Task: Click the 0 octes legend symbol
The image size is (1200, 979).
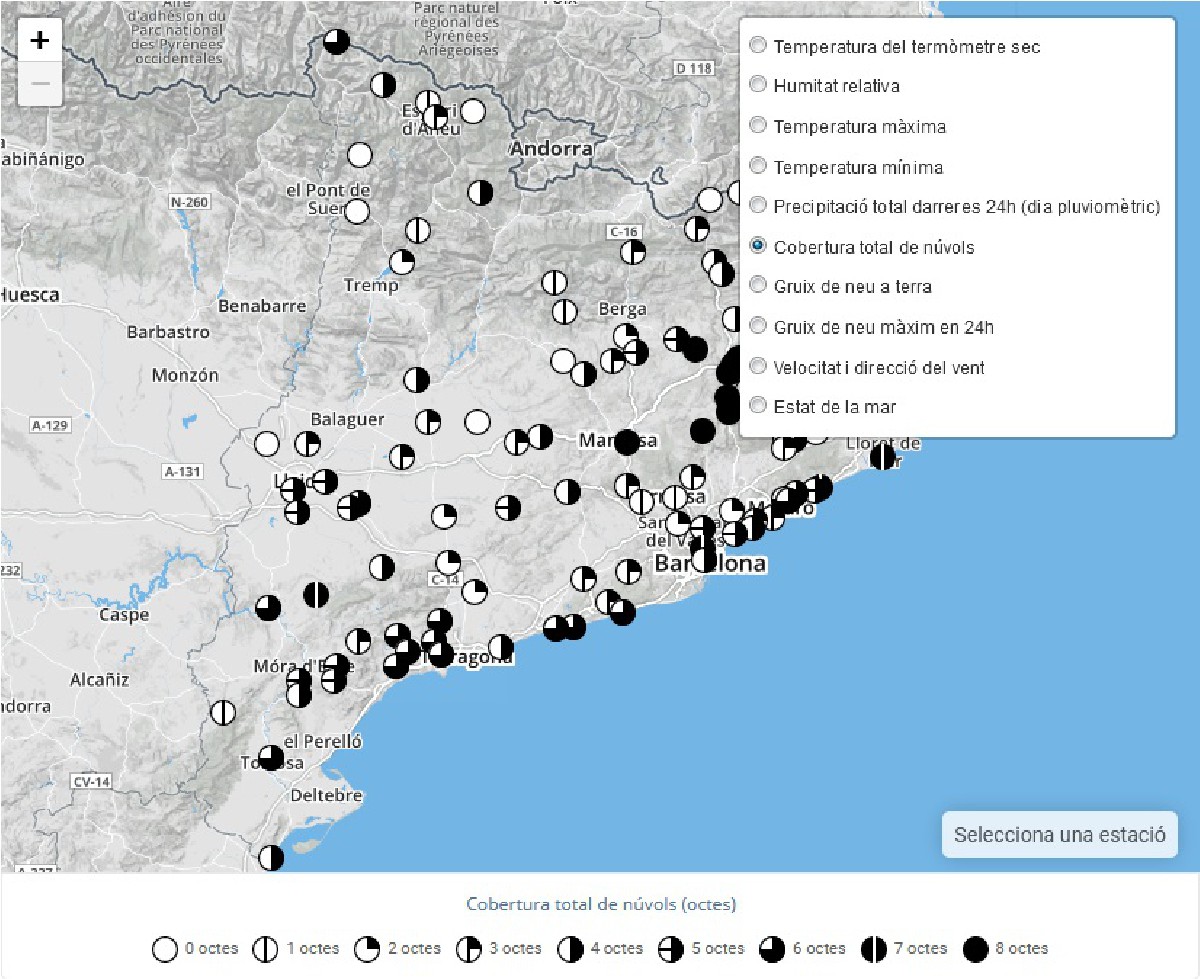Action: (165, 948)
